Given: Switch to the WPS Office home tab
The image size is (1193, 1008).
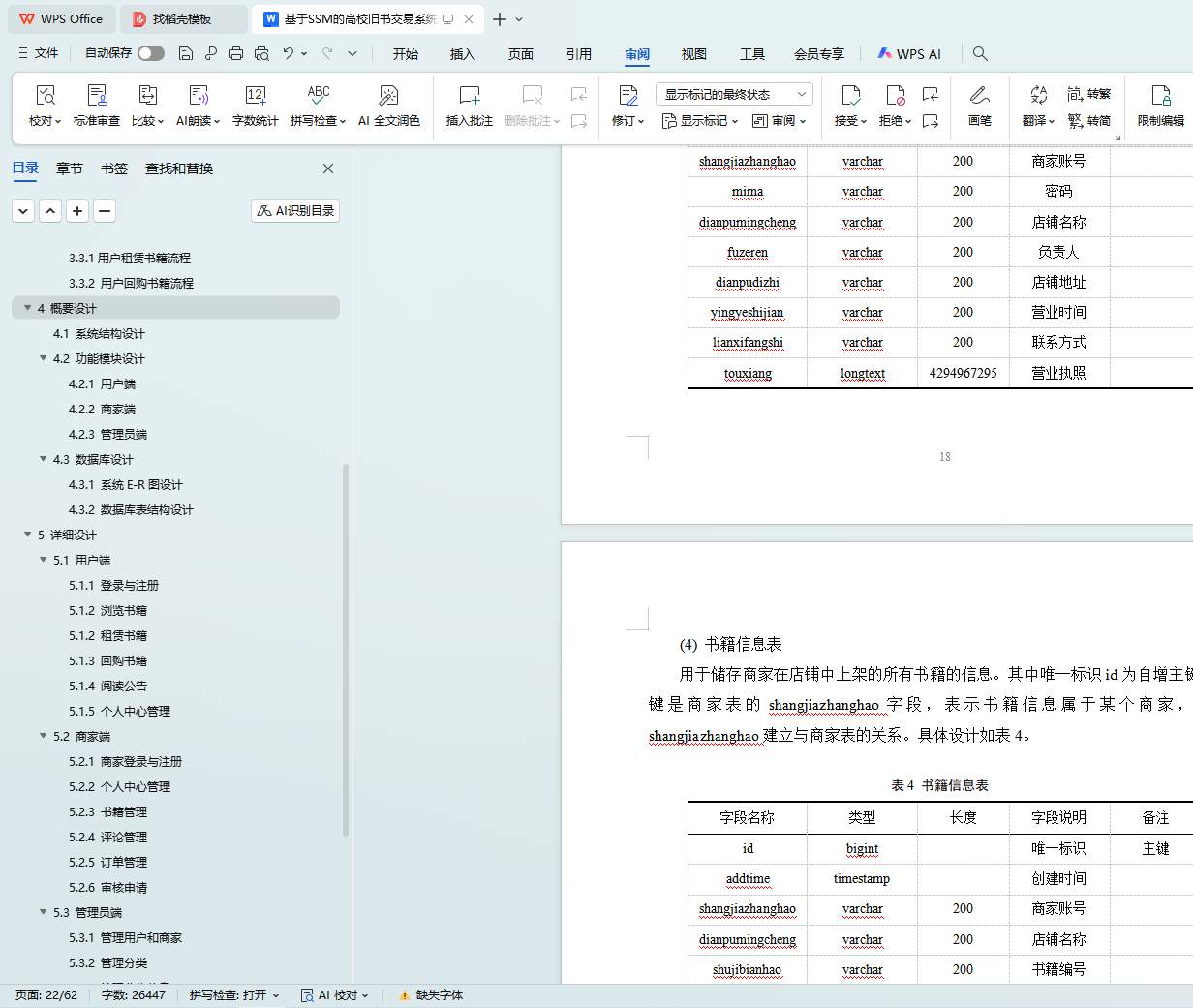Looking at the screenshot, I should 61,19.
